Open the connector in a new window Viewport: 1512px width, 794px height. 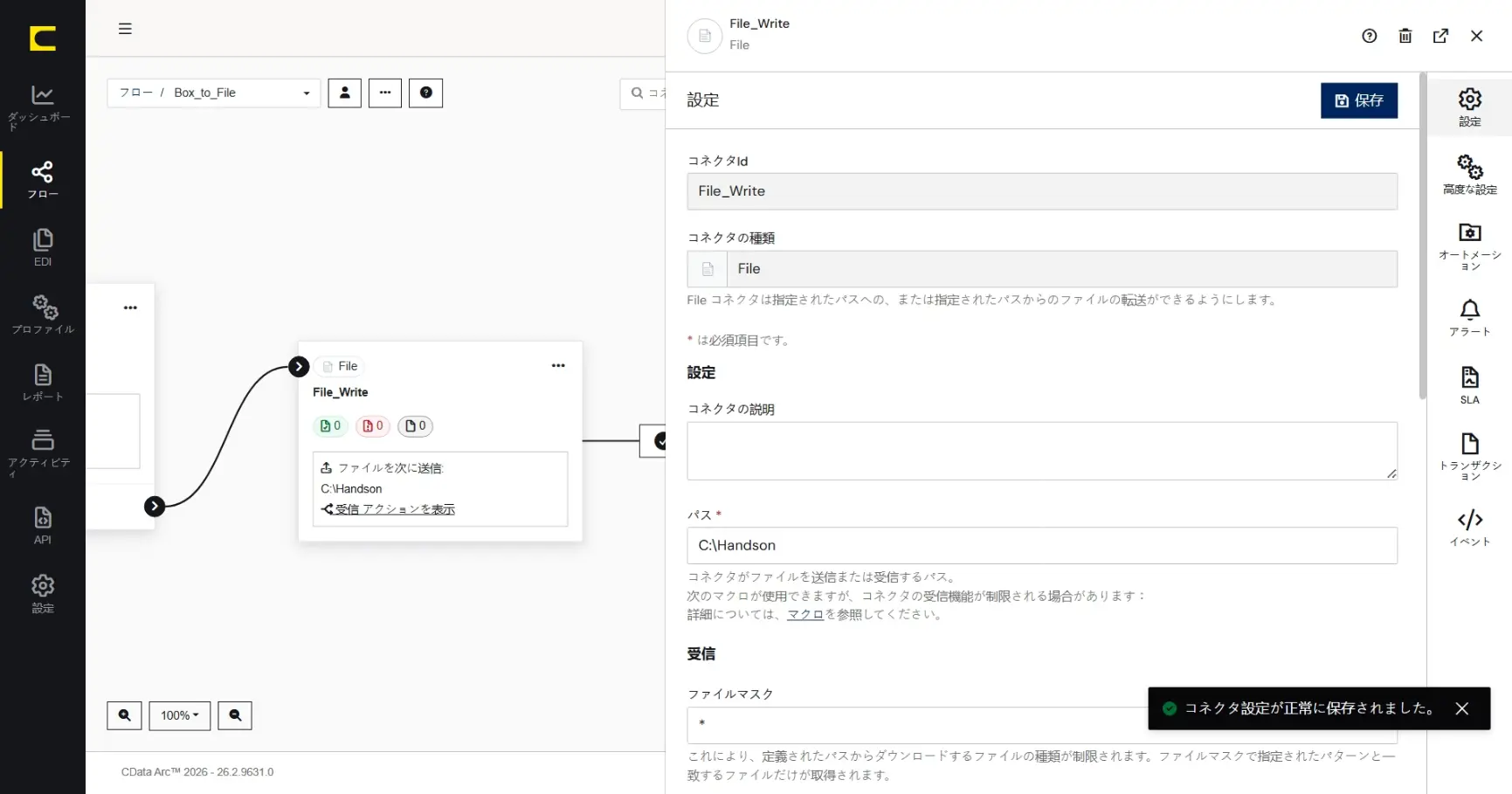coord(1441,36)
